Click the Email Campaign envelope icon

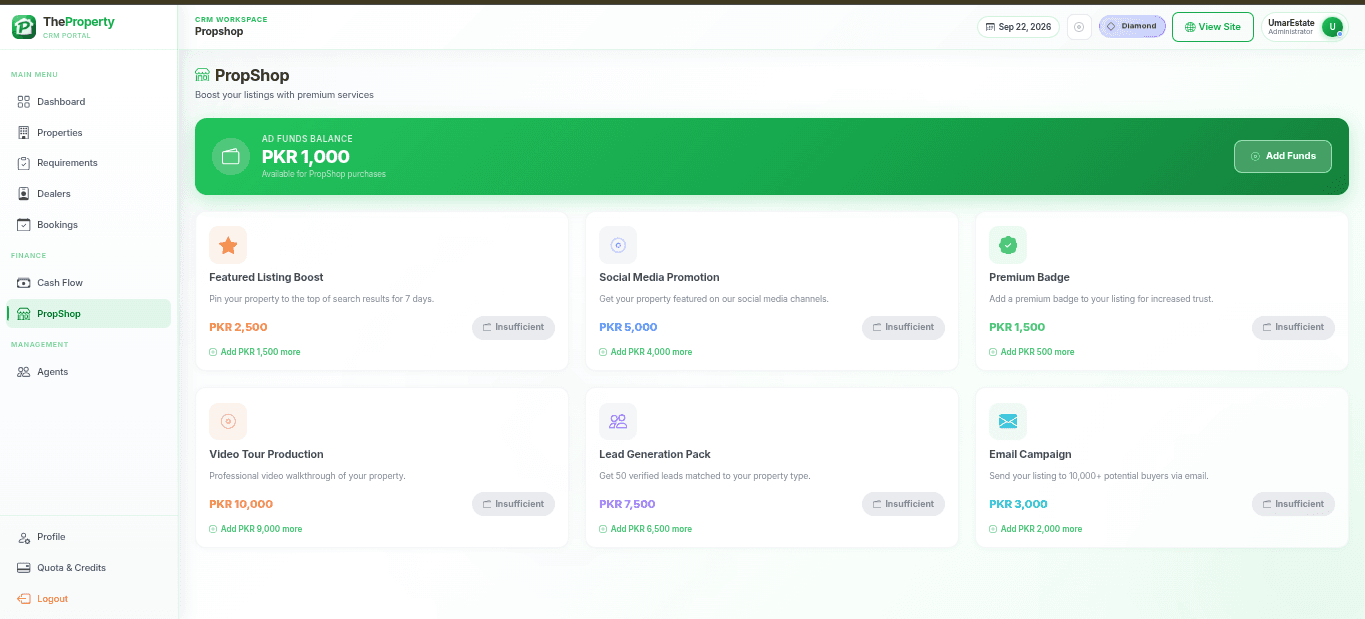click(x=1008, y=422)
